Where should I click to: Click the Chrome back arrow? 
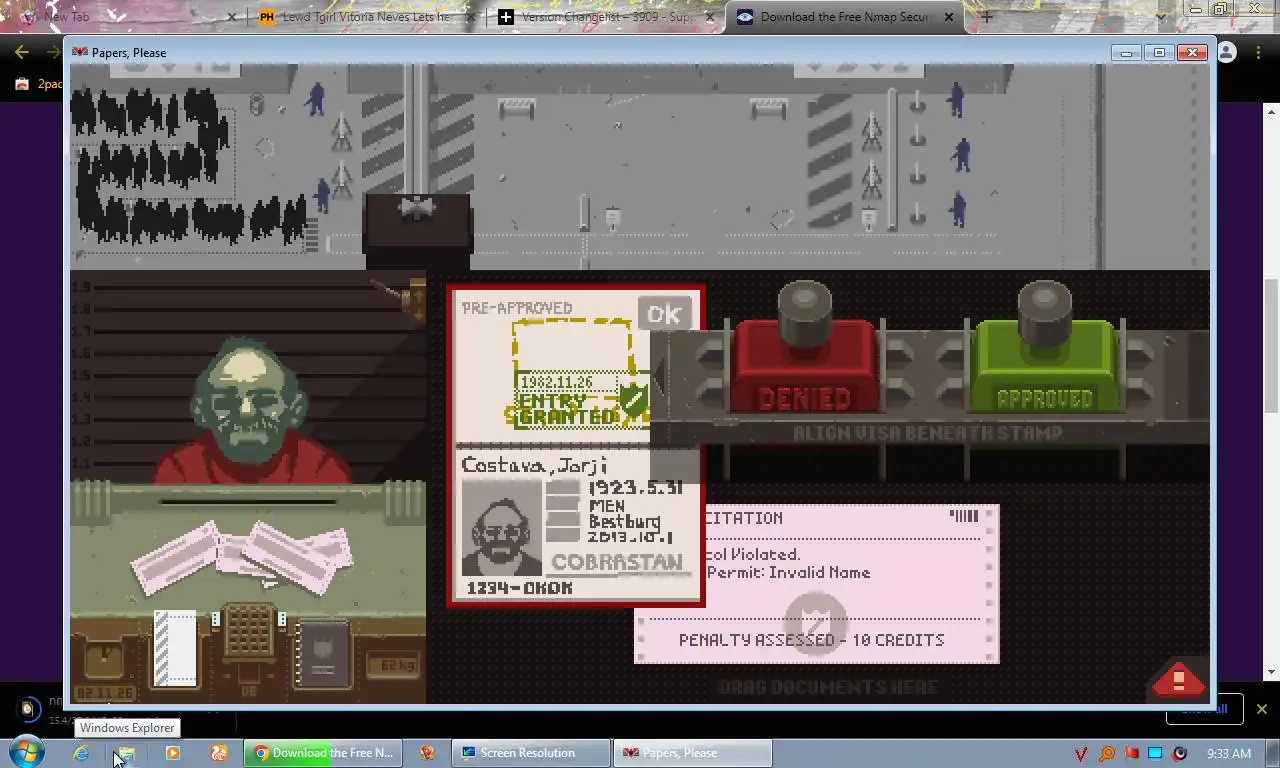click(x=22, y=52)
